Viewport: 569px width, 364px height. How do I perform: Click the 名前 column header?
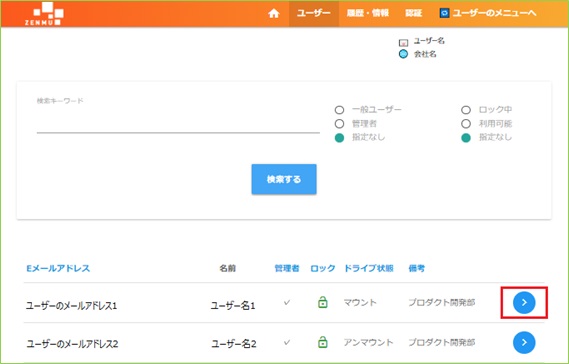(228, 268)
